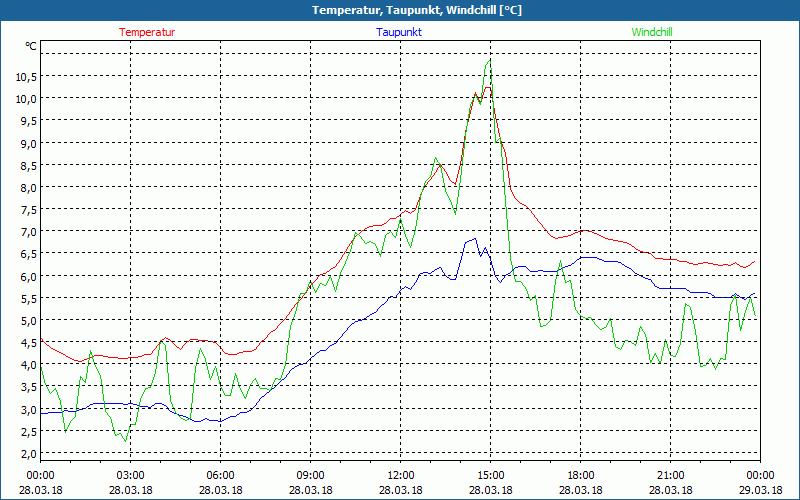Click the green Windchill legend label
The image size is (800, 500).
pos(652,32)
